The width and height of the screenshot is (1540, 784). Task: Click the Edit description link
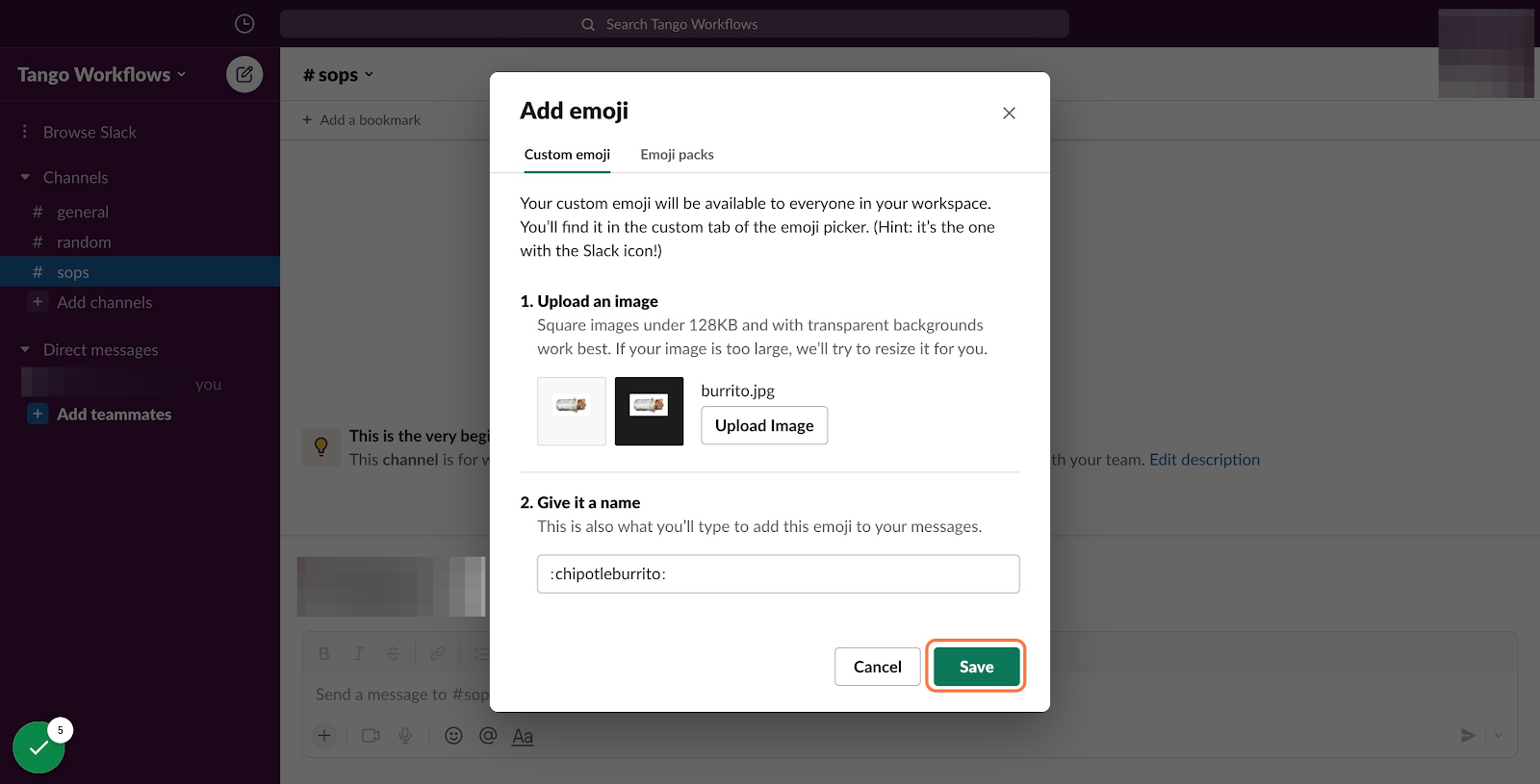(1204, 460)
